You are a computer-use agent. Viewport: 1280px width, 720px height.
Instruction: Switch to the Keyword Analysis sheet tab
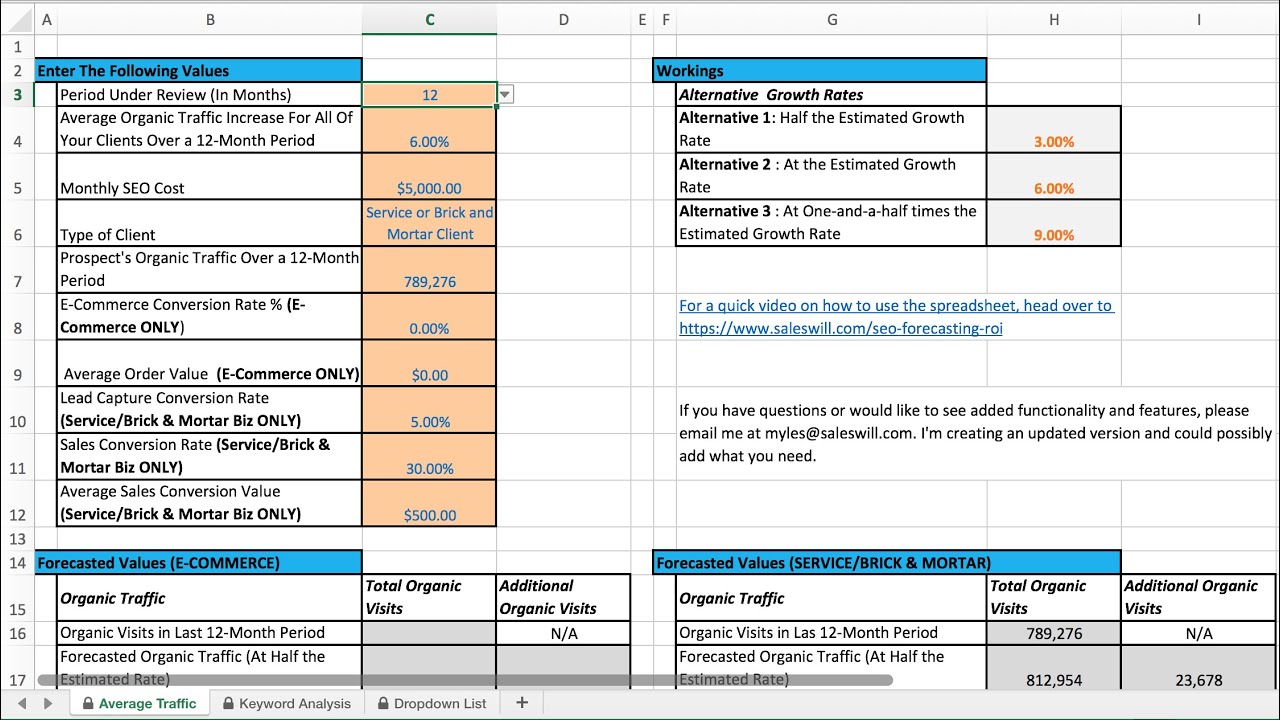click(x=287, y=703)
